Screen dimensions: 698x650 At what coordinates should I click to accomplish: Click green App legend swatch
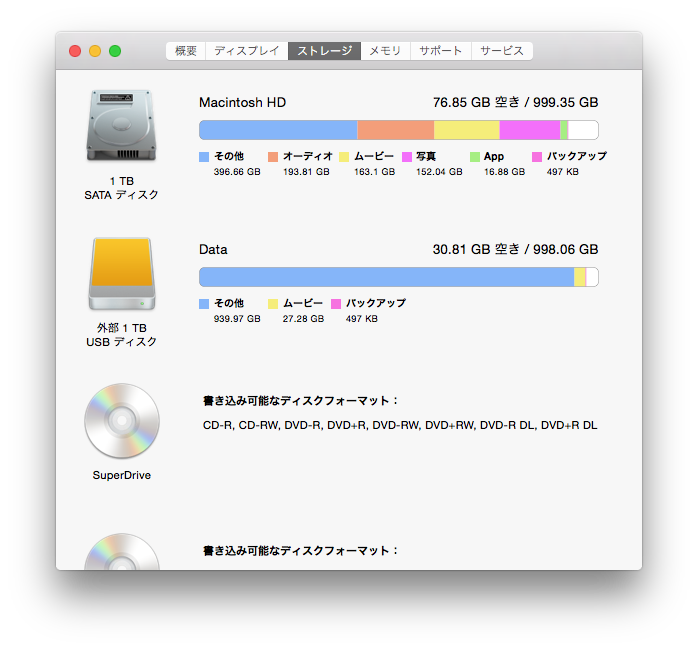475,157
